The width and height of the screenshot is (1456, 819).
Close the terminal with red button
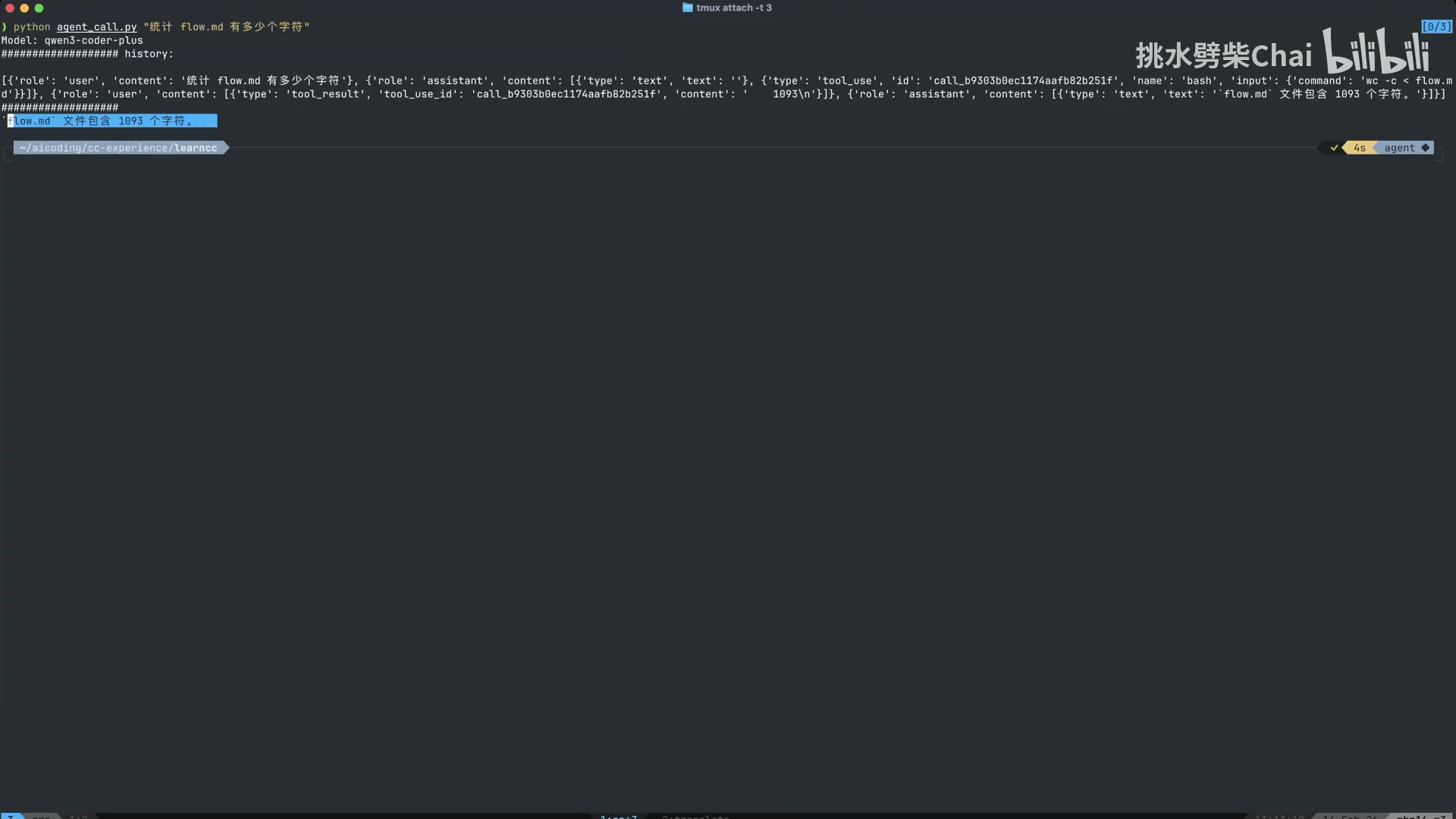point(10,8)
